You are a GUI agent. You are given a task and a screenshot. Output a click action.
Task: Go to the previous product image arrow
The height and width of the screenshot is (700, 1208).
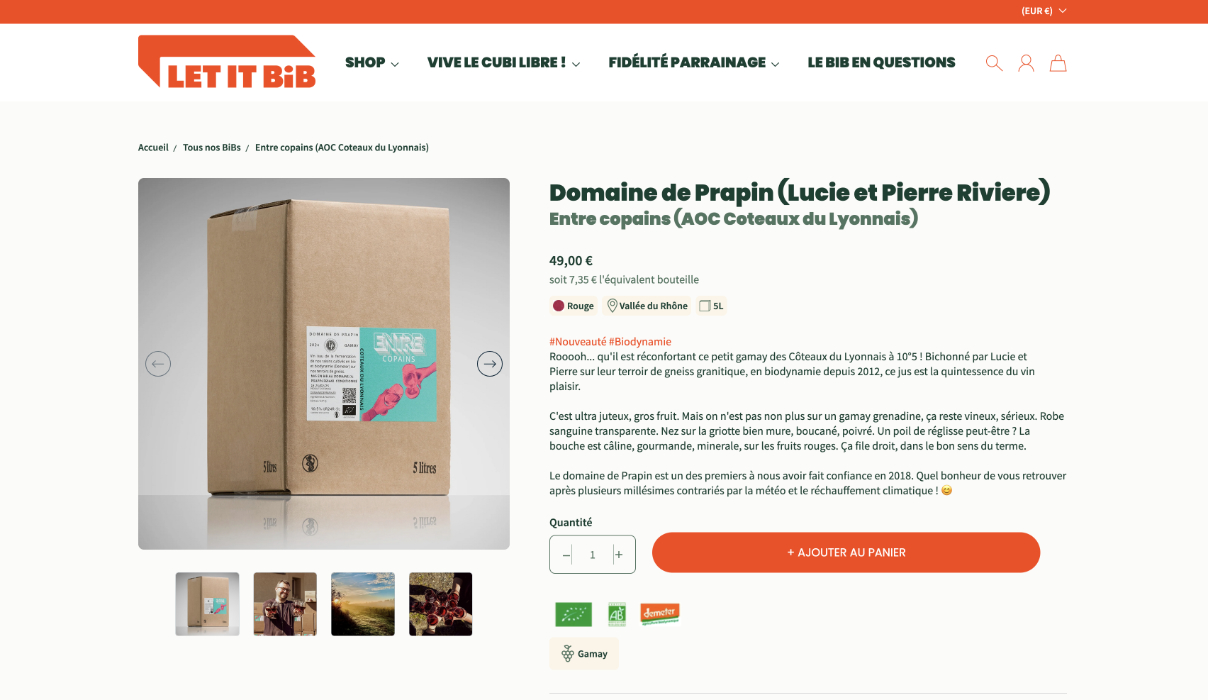pos(158,364)
